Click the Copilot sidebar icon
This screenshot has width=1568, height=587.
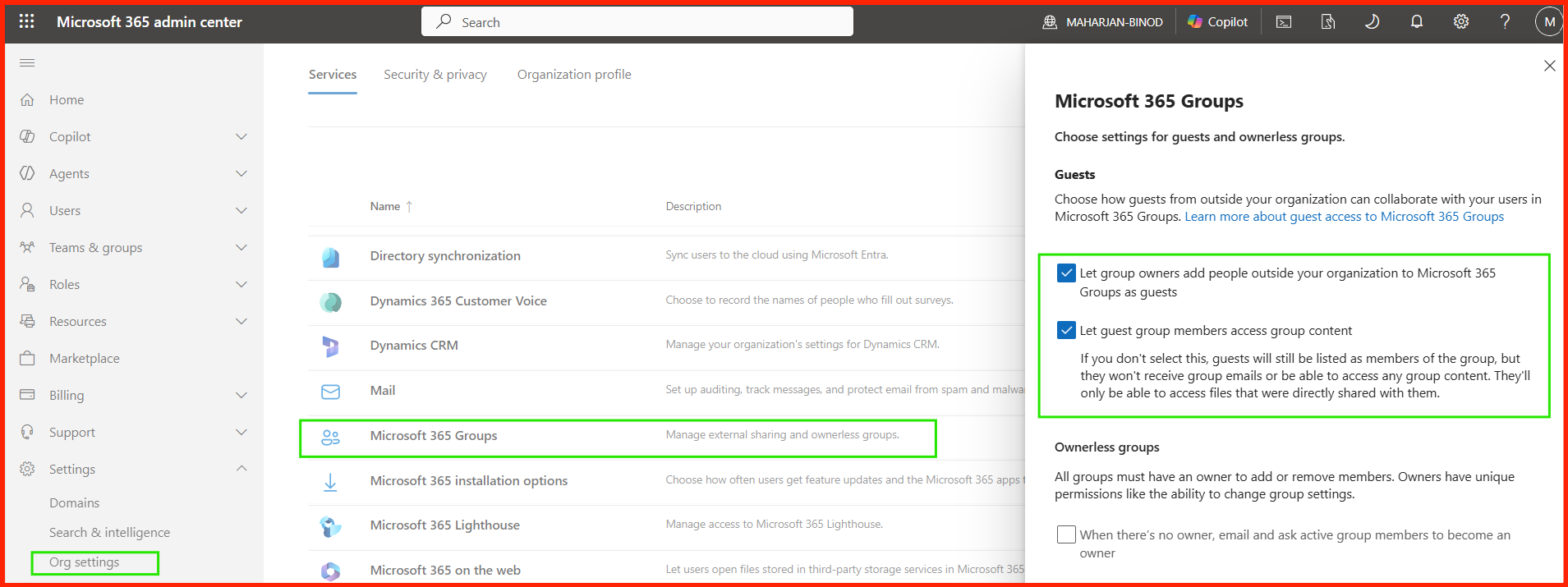[x=27, y=136]
